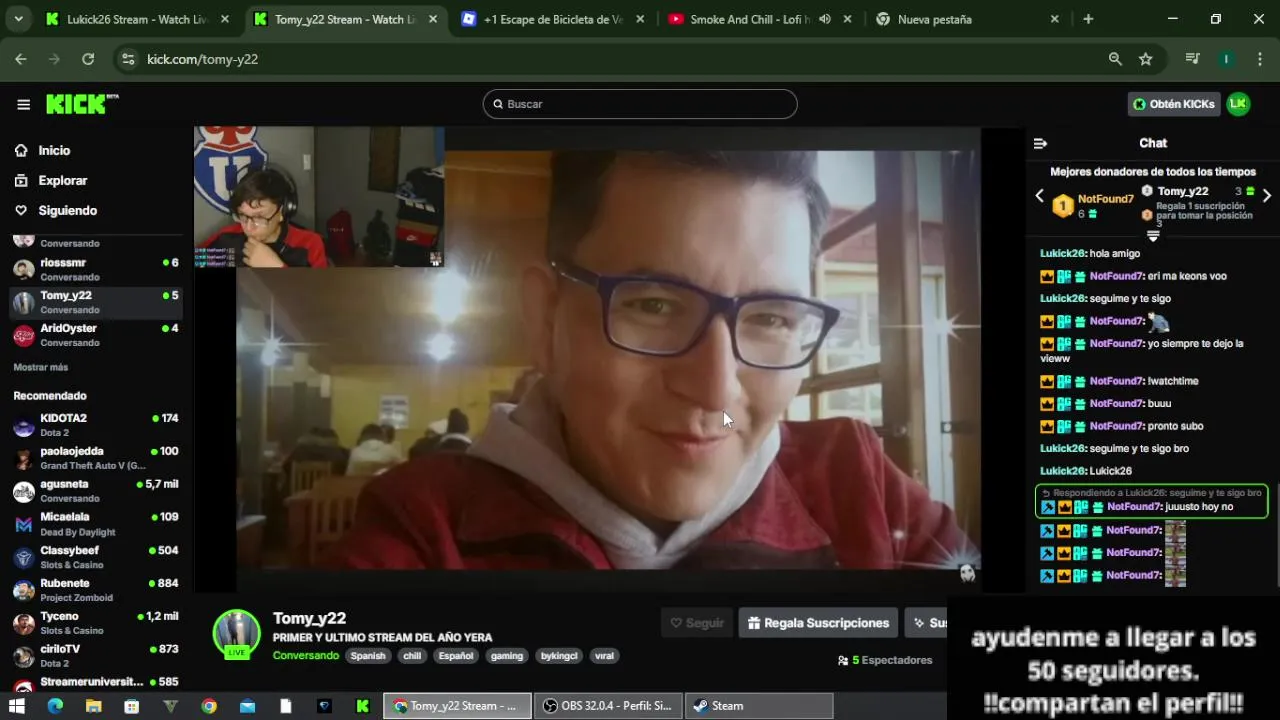Image resolution: width=1280 pixels, height=720 pixels.
Task: Open OBS 32.0.4 from taskbar
Action: [x=608, y=706]
